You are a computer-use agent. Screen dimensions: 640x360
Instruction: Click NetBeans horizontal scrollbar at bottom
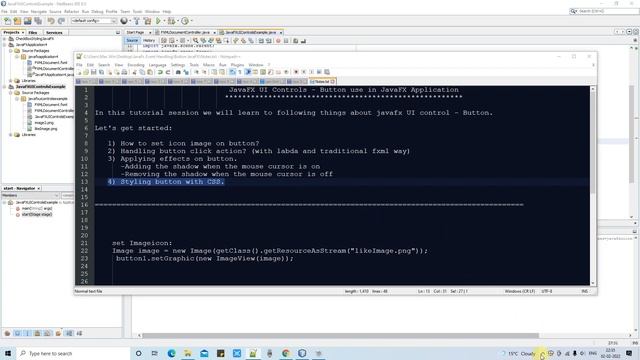340,336
